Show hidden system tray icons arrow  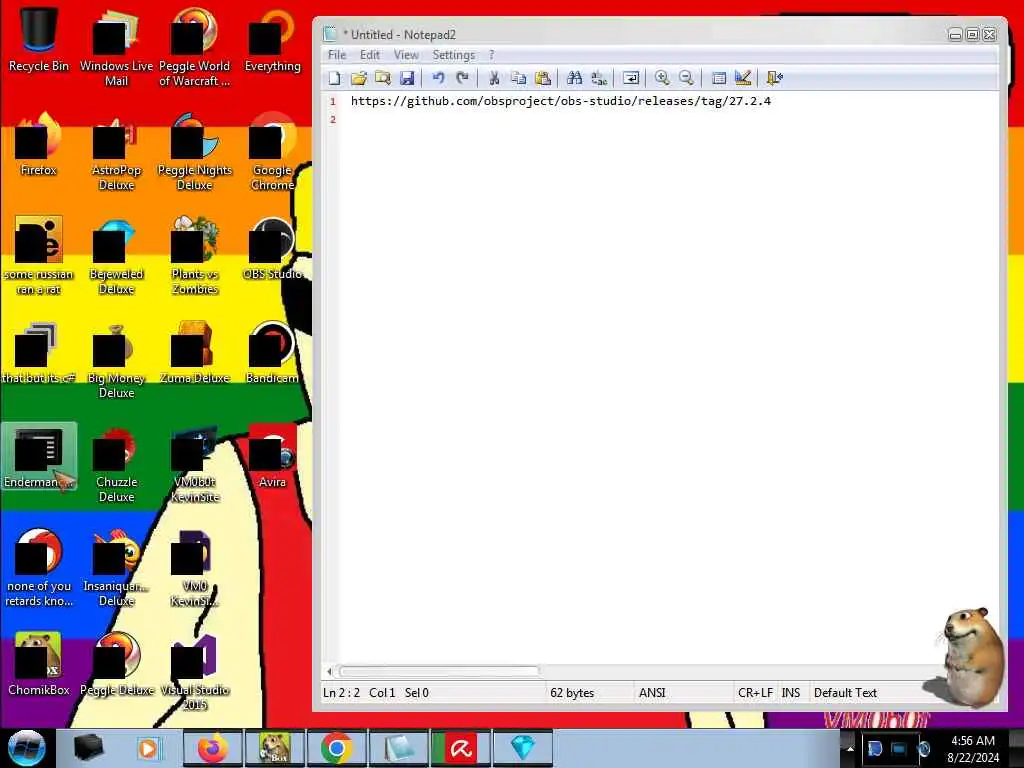coord(850,749)
